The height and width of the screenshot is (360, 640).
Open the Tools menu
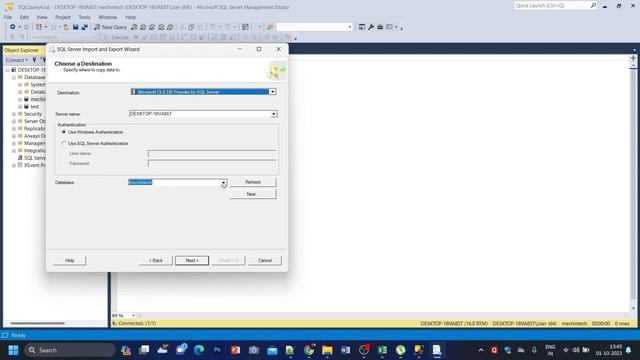84,17
